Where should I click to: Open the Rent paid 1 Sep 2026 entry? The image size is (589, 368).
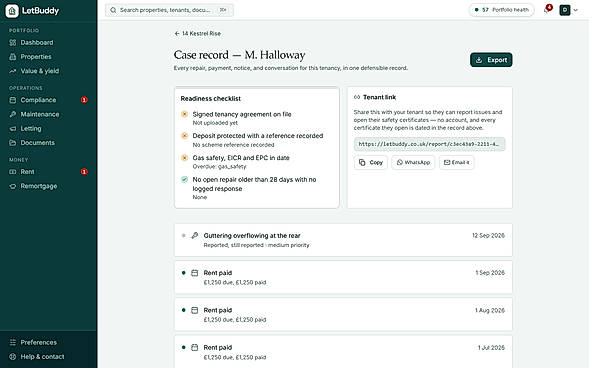(343, 278)
